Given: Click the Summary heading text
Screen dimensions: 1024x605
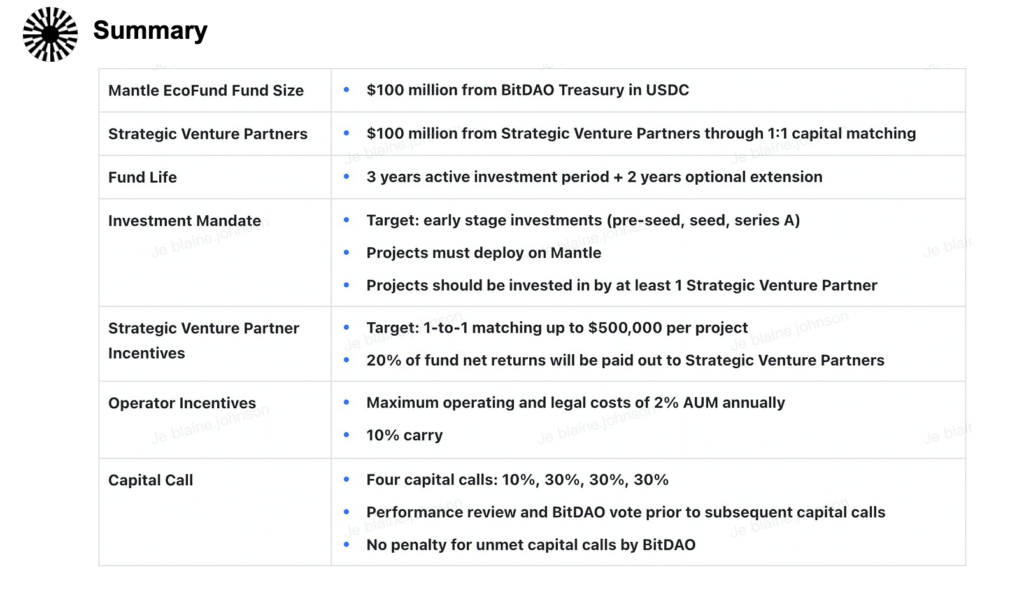Looking at the screenshot, I should pyautogui.click(x=150, y=31).
